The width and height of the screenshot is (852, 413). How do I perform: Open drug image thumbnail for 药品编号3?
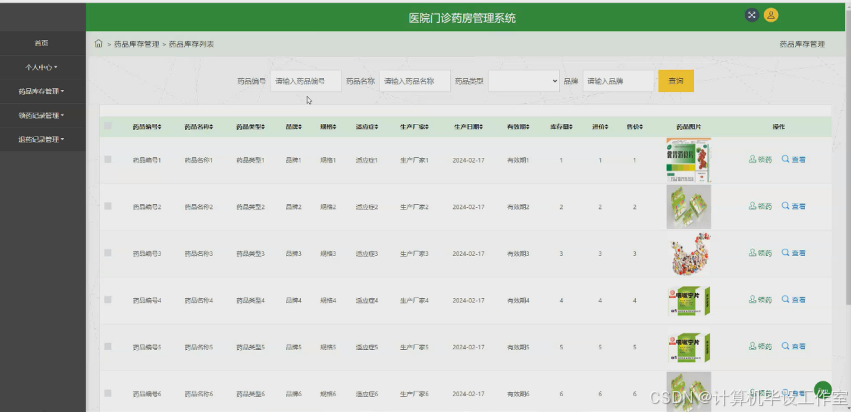coord(688,254)
